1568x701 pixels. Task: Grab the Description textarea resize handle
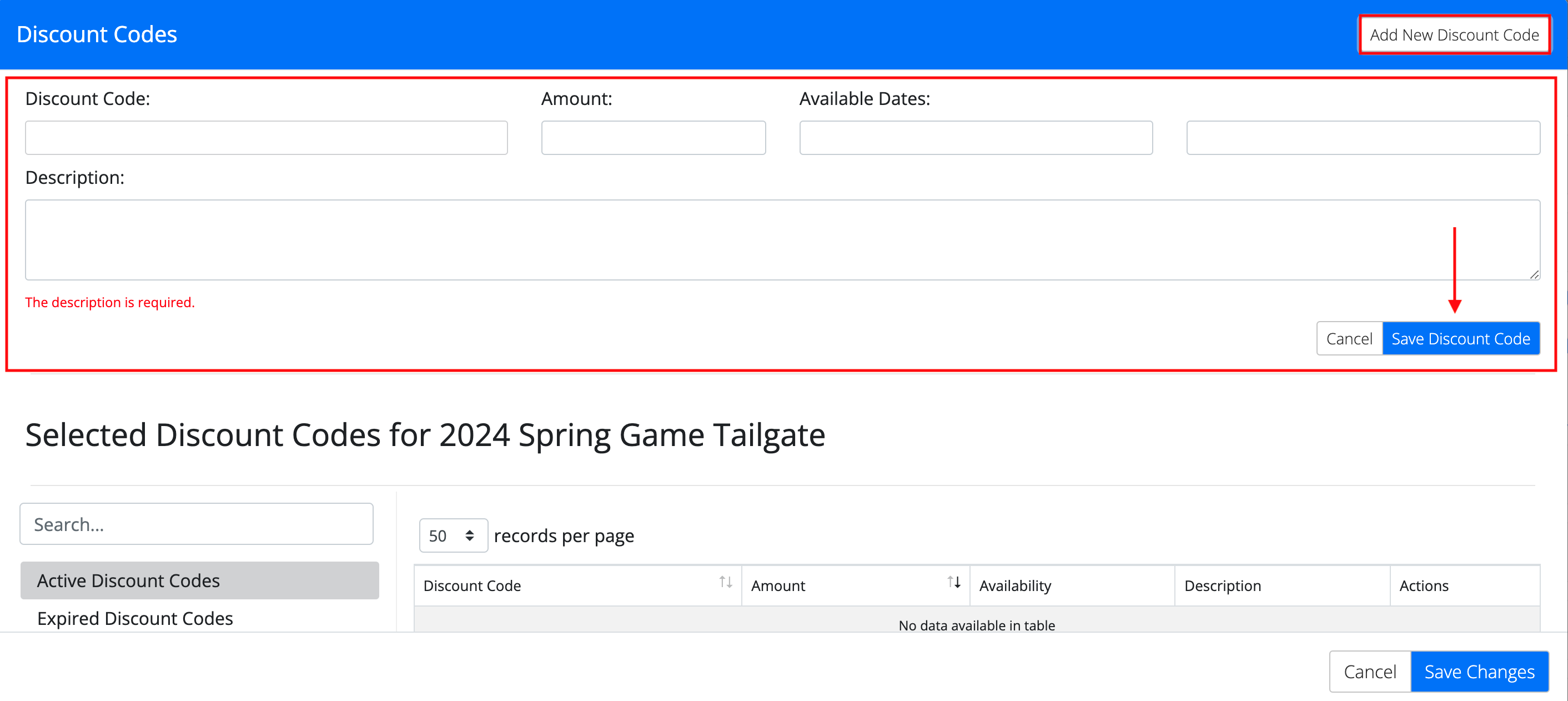(x=1534, y=274)
